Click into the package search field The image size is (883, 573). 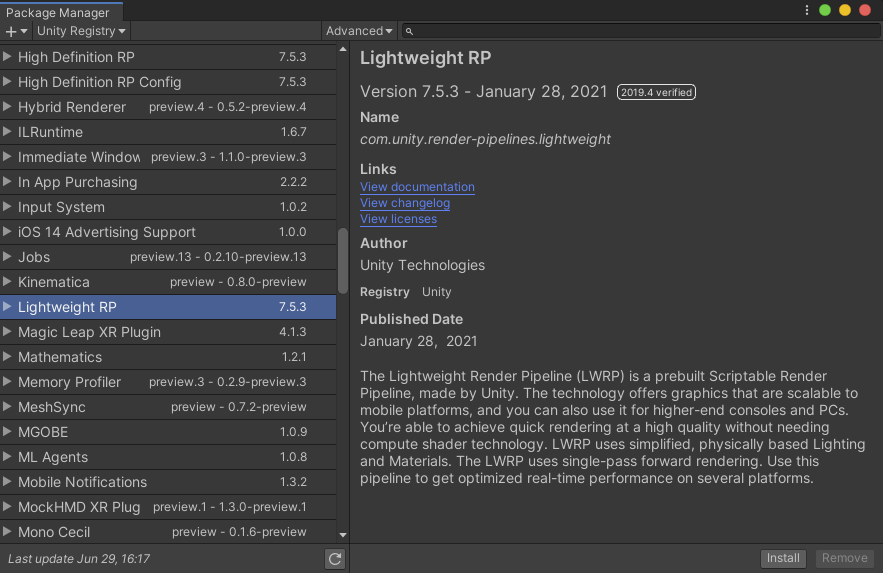(x=640, y=32)
